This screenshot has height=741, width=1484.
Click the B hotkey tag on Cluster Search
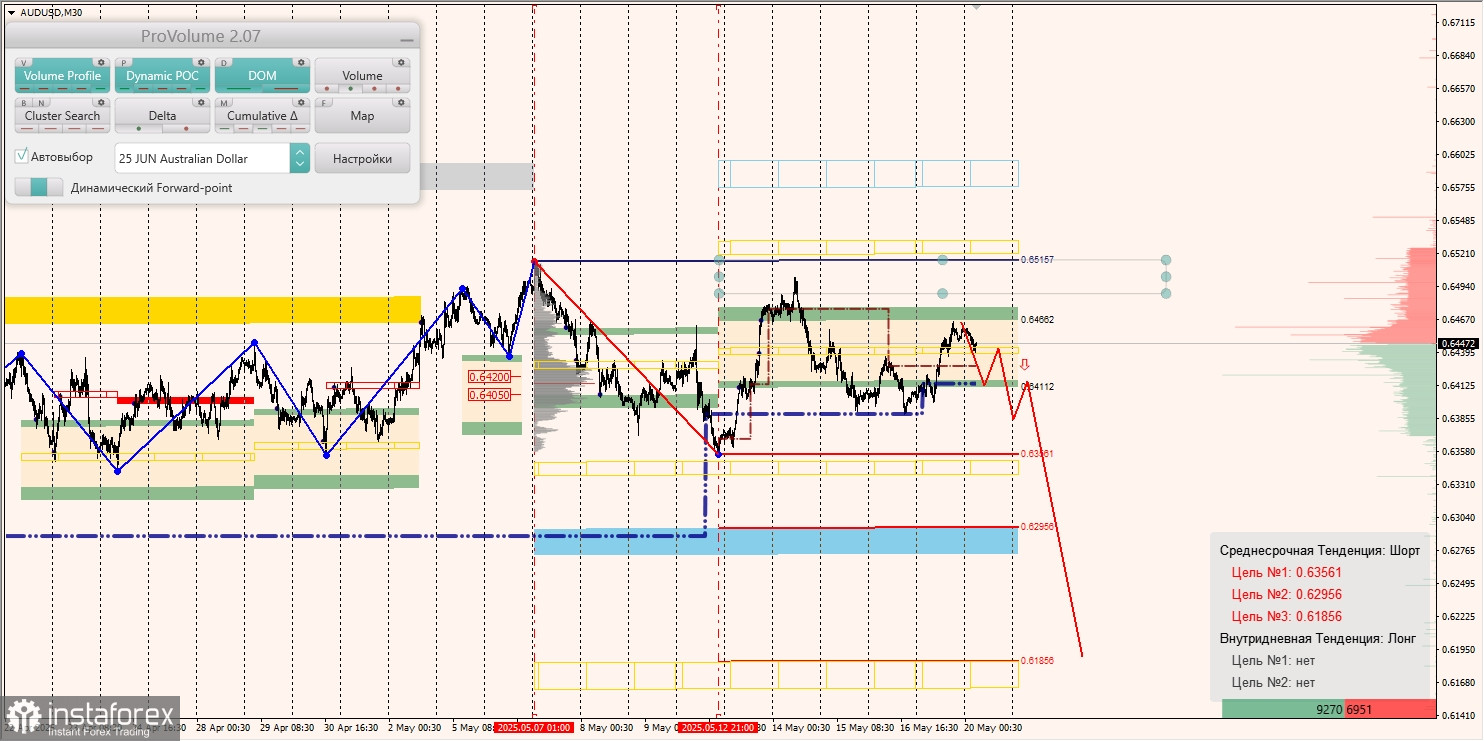tap(24, 102)
